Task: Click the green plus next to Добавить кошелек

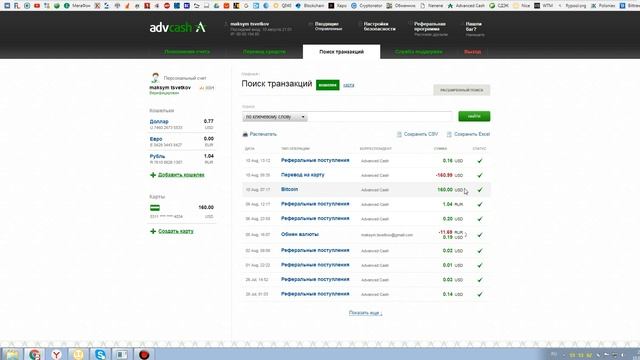Action: click(x=153, y=175)
